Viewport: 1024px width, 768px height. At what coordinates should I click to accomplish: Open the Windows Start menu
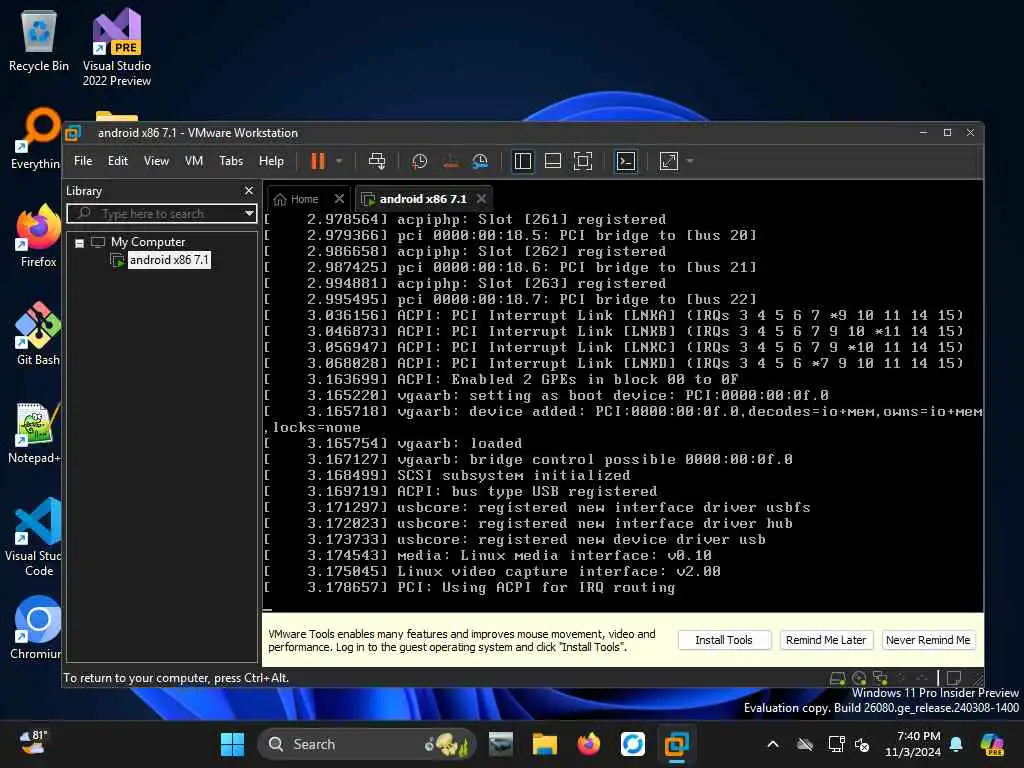pyautogui.click(x=232, y=744)
